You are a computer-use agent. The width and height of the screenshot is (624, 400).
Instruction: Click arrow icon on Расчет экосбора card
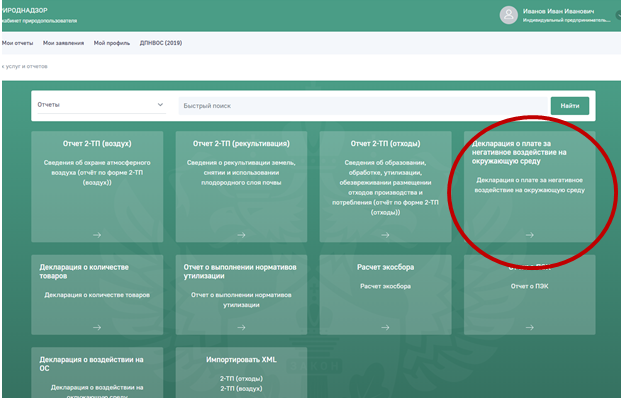coord(385,325)
